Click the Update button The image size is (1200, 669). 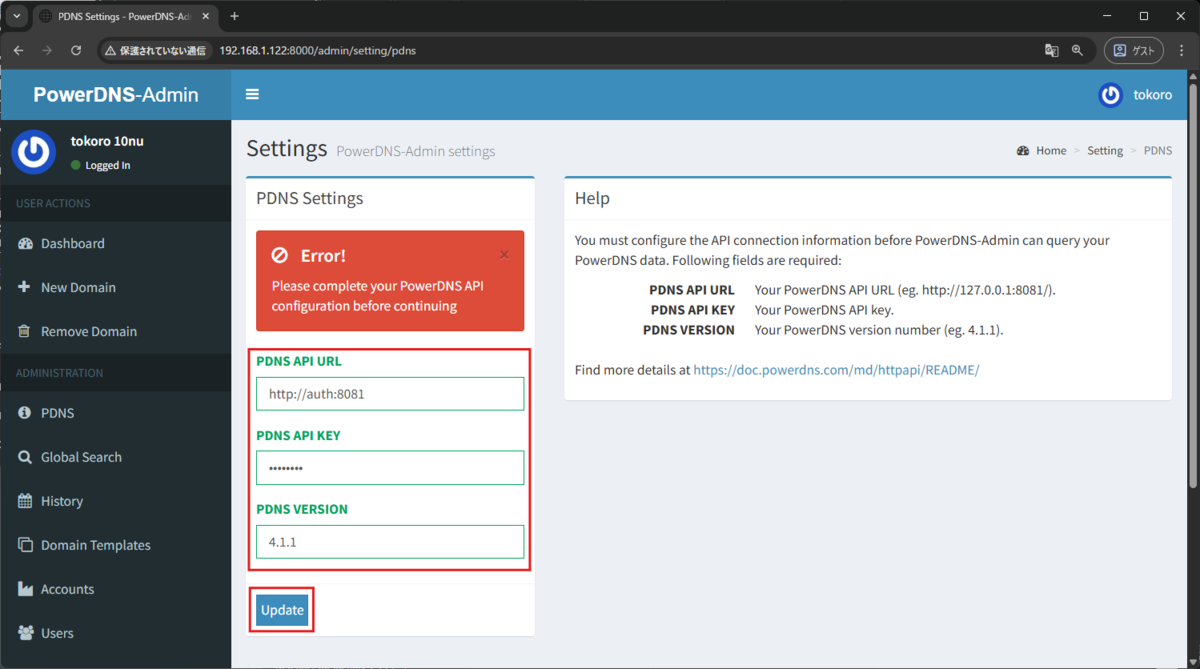(282, 610)
